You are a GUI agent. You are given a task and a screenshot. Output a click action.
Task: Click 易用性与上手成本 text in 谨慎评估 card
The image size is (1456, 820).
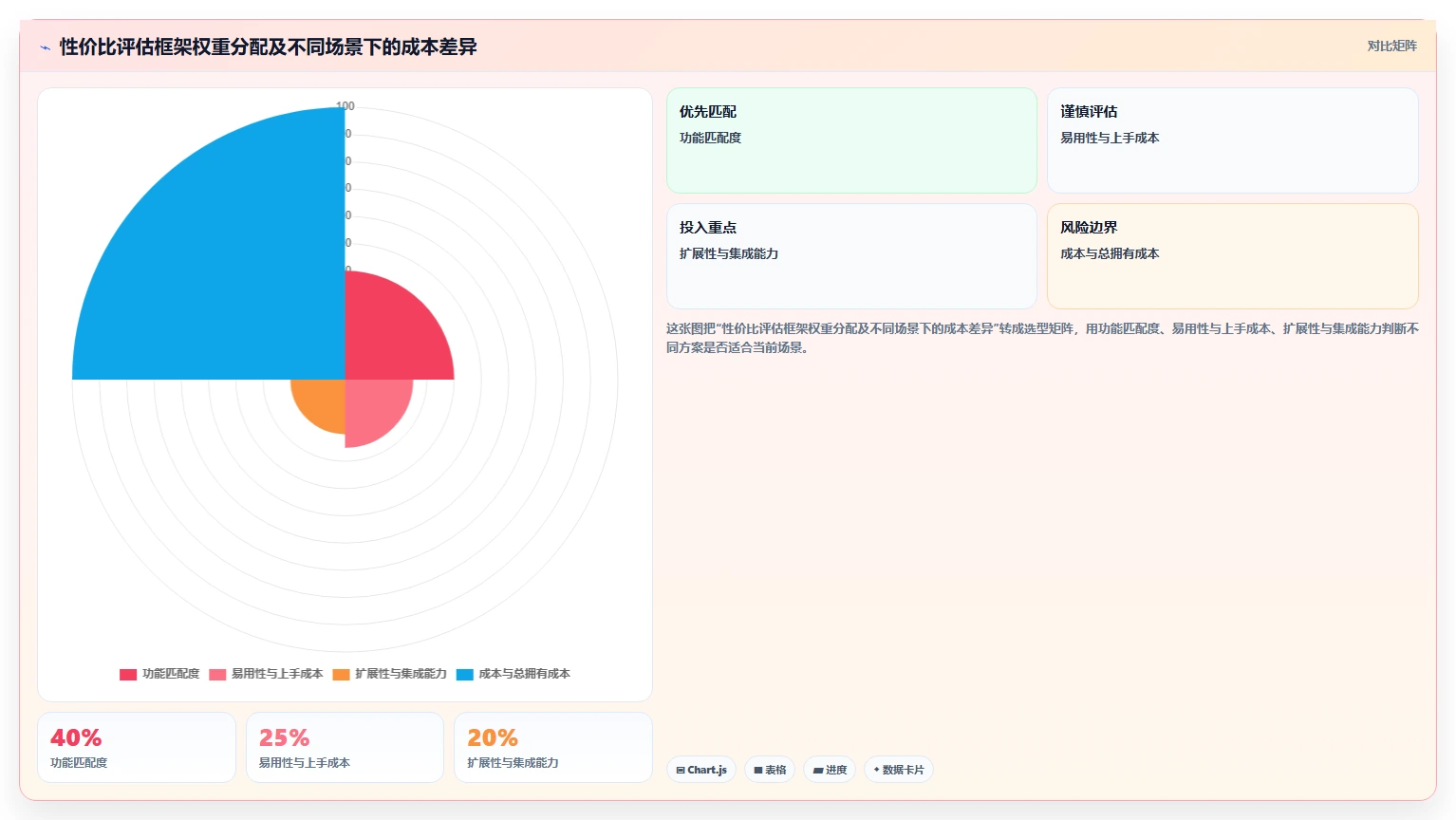coord(1110,138)
